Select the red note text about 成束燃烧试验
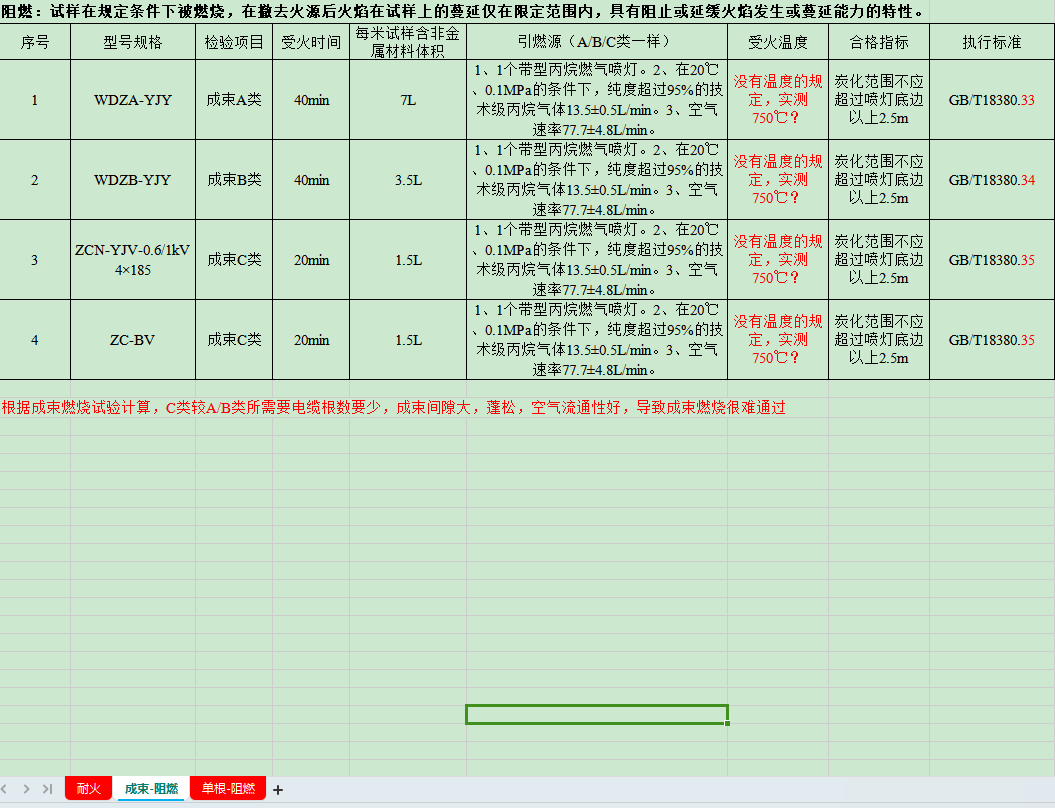Image resolution: width=1055 pixels, height=808 pixels. (393, 408)
